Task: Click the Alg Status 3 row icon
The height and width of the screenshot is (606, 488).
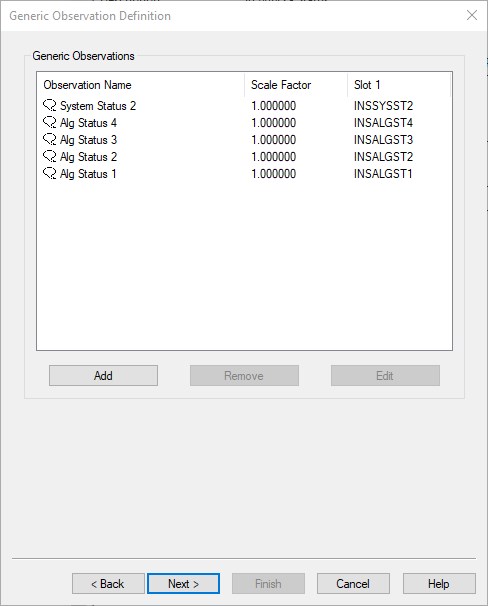Action: tap(49, 140)
